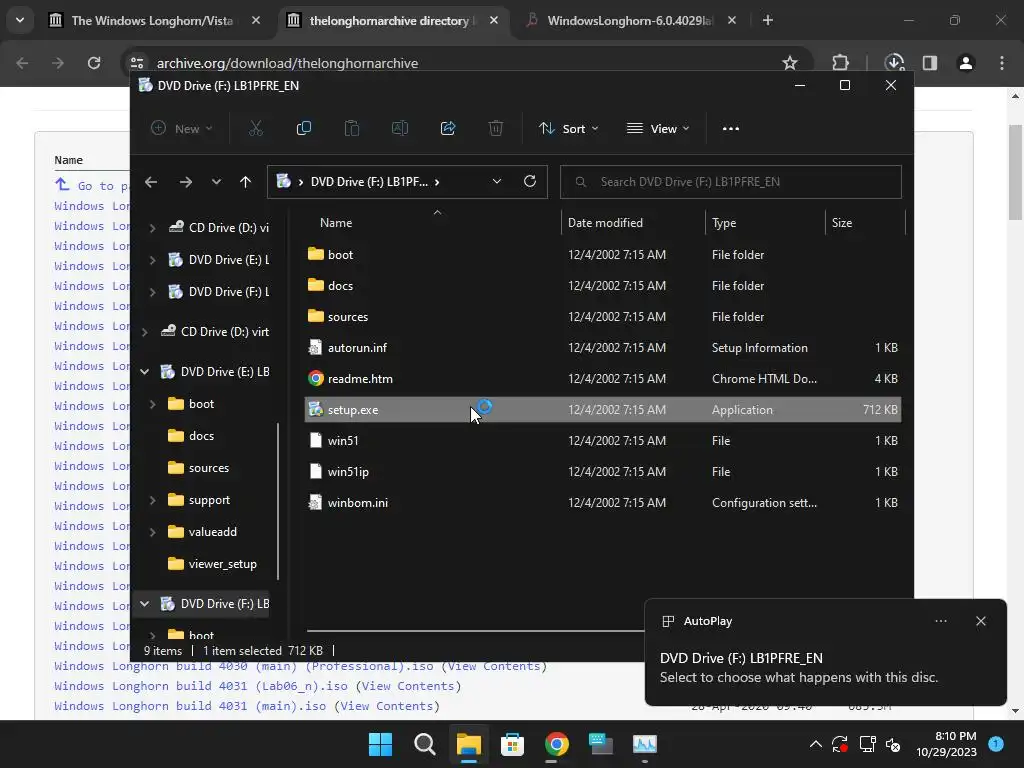This screenshot has height=768, width=1024.
Task: Sort files by Name column
Action: 336,223
